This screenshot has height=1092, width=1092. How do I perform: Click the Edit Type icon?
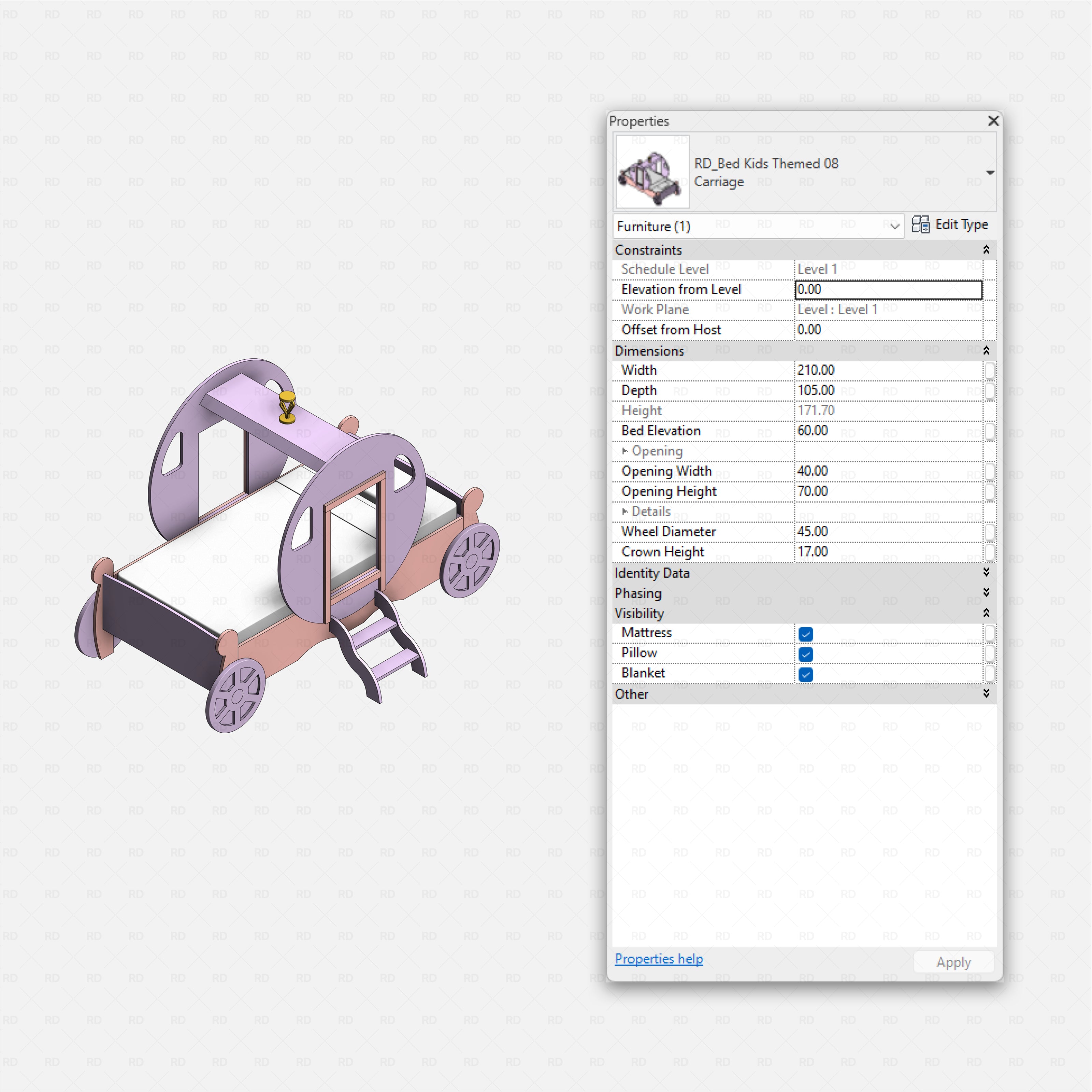point(921,225)
